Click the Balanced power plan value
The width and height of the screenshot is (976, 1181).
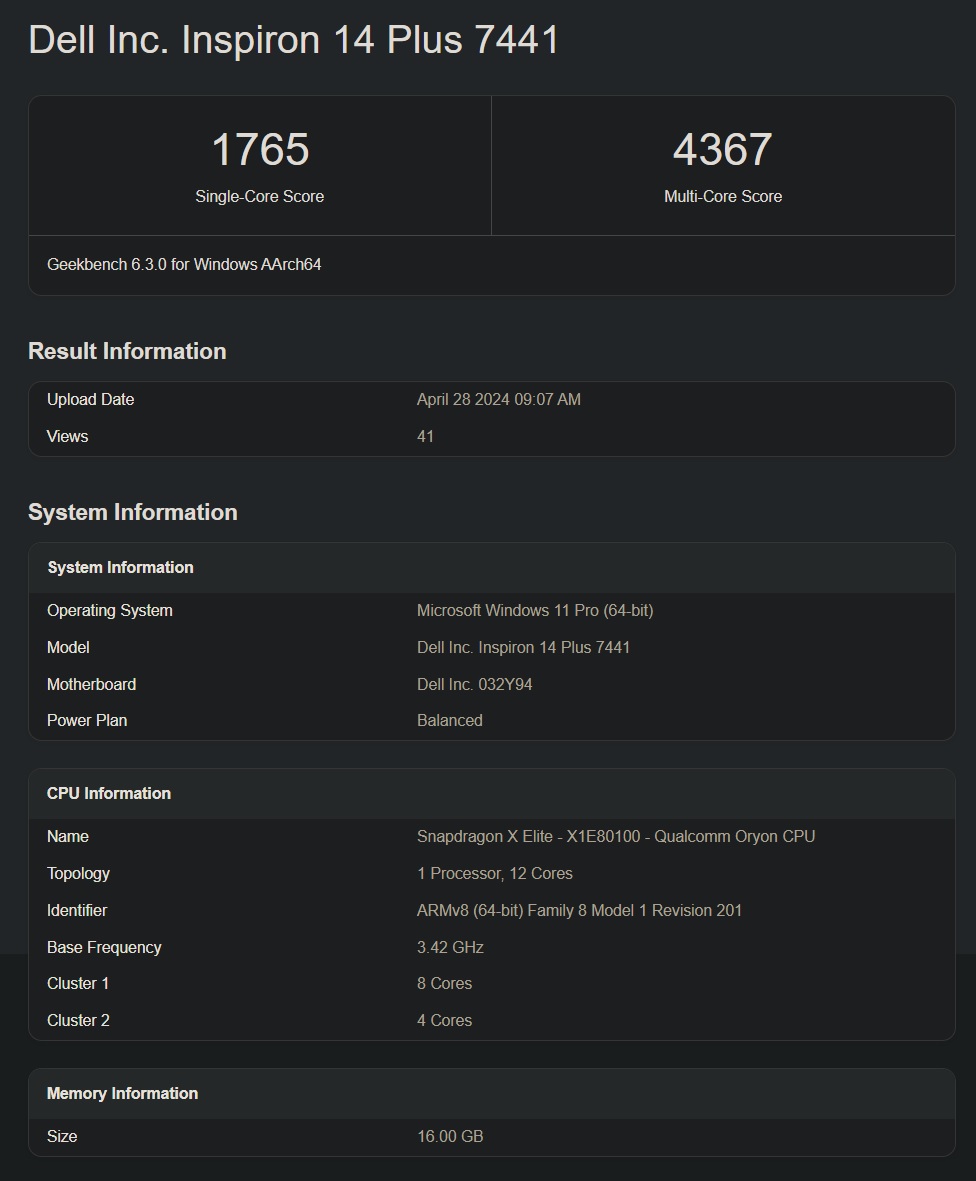coord(449,720)
